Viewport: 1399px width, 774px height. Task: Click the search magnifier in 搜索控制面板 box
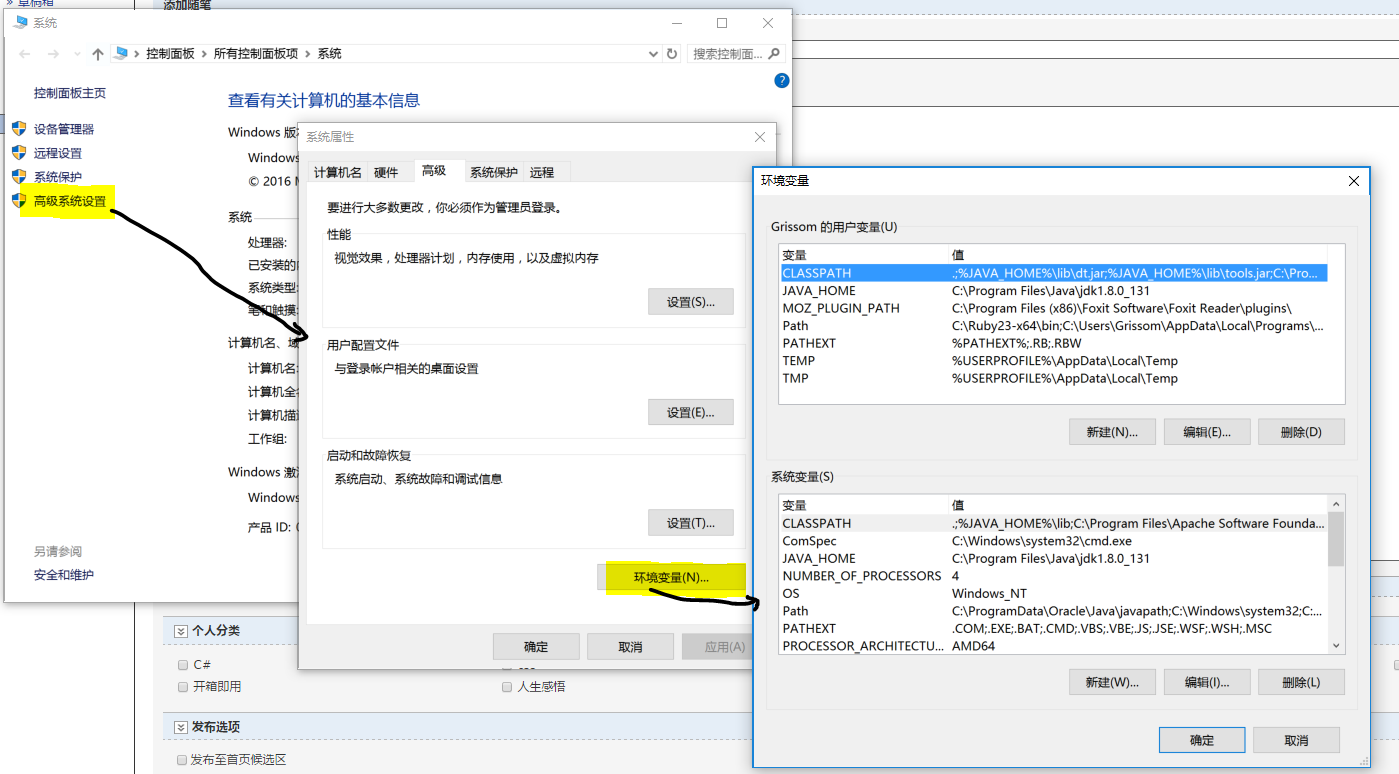(x=774, y=53)
